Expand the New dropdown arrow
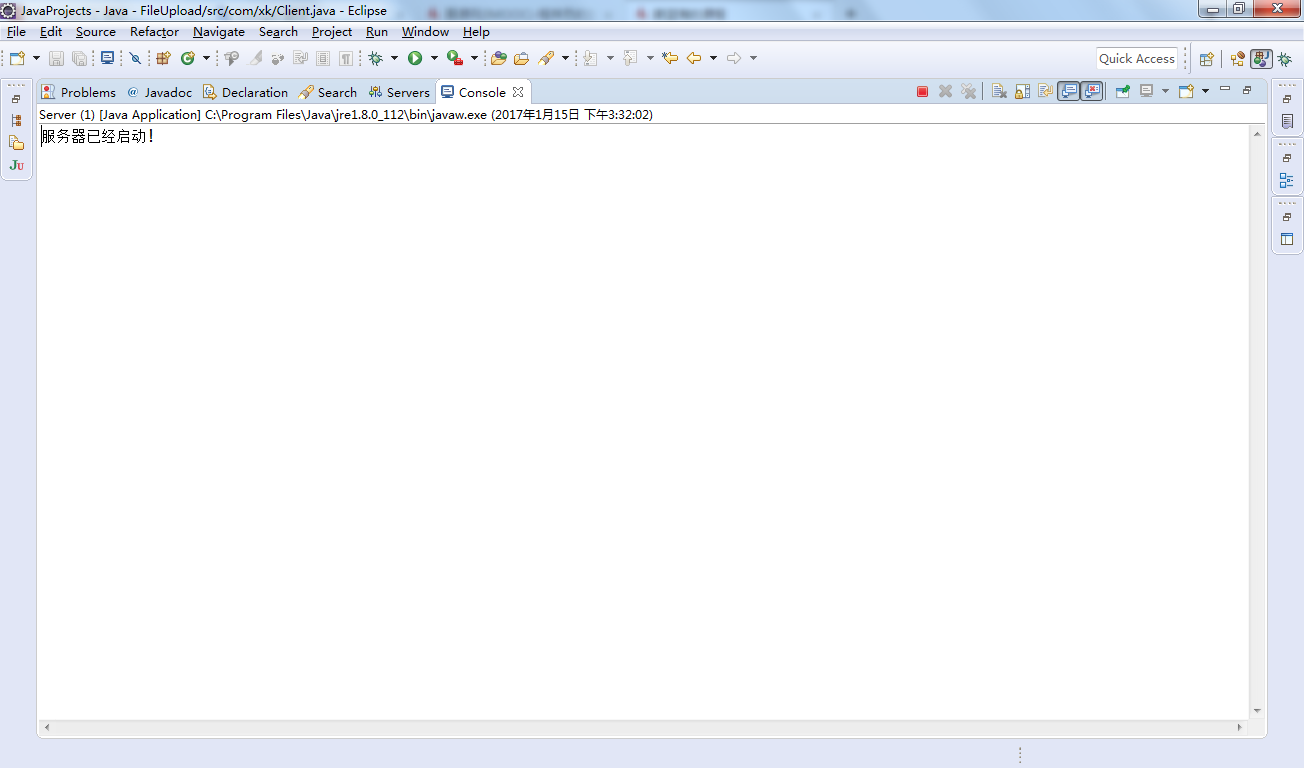 tap(36, 58)
